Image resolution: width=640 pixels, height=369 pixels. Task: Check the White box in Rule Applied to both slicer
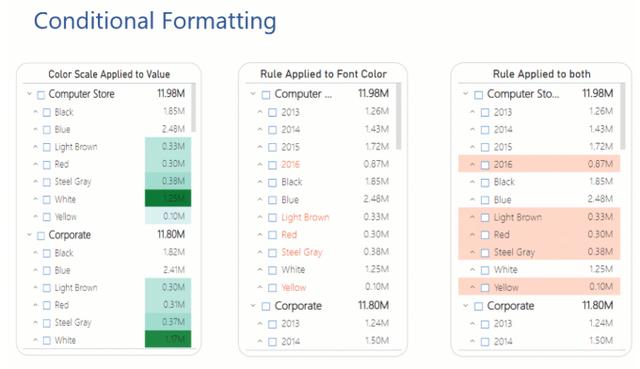tap(485, 270)
